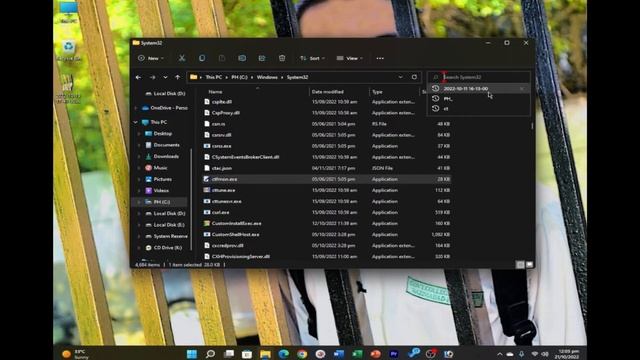Go forward with the right arrow
This screenshot has width=640, height=360.
pyautogui.click(x=152, y=77)
